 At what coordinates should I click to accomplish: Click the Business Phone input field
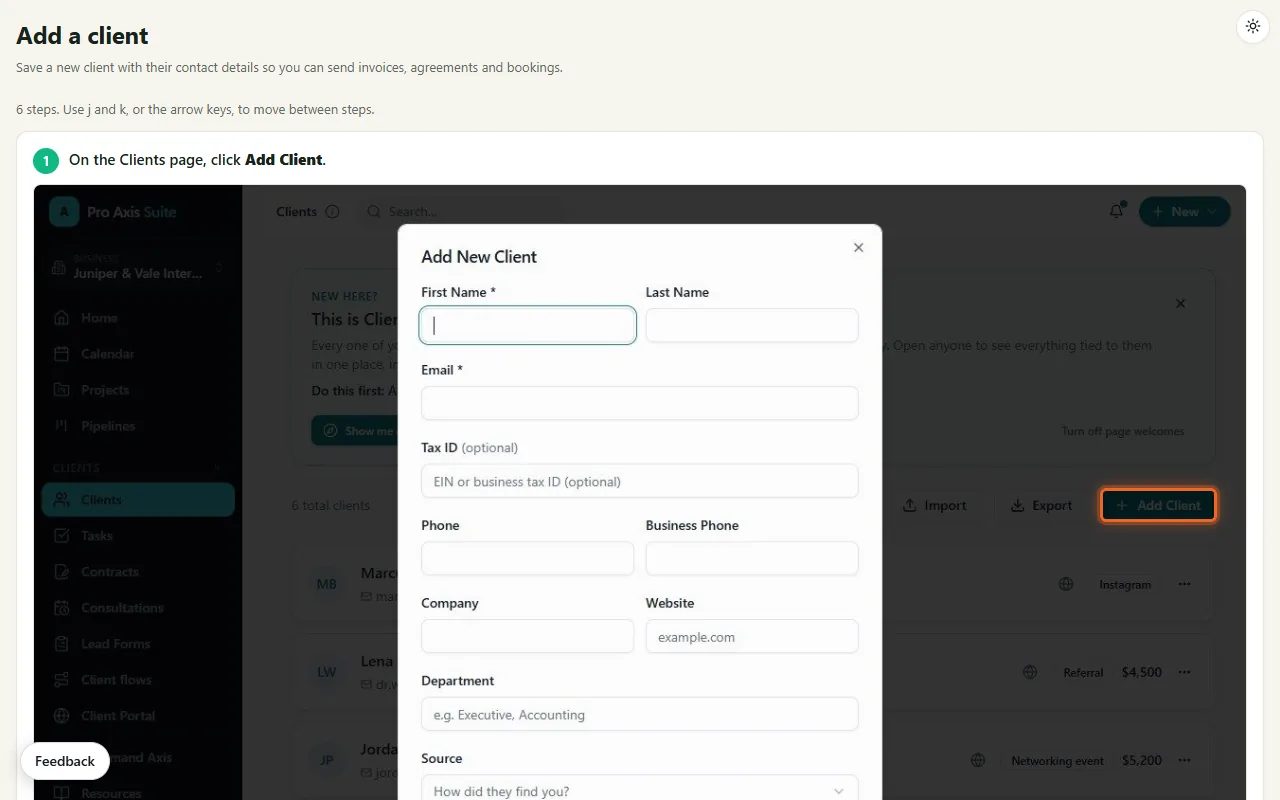tap(752, 558)
